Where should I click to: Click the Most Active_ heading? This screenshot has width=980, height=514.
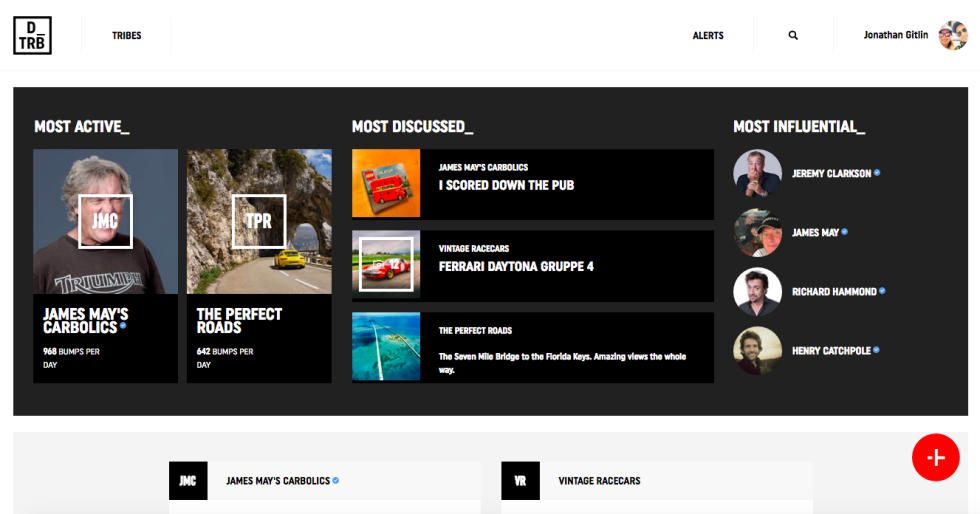82,127
